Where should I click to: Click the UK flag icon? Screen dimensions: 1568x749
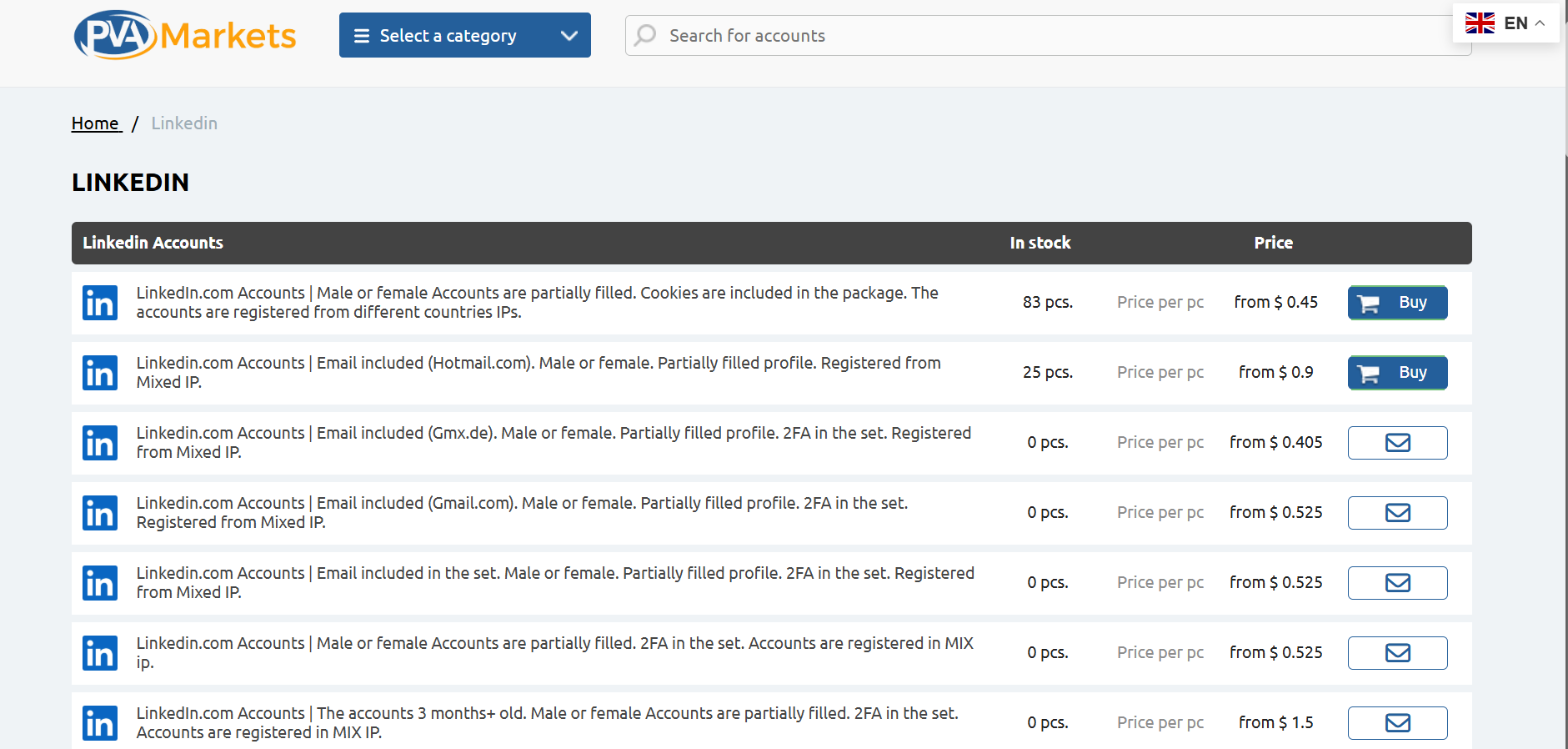(1480, 23)
